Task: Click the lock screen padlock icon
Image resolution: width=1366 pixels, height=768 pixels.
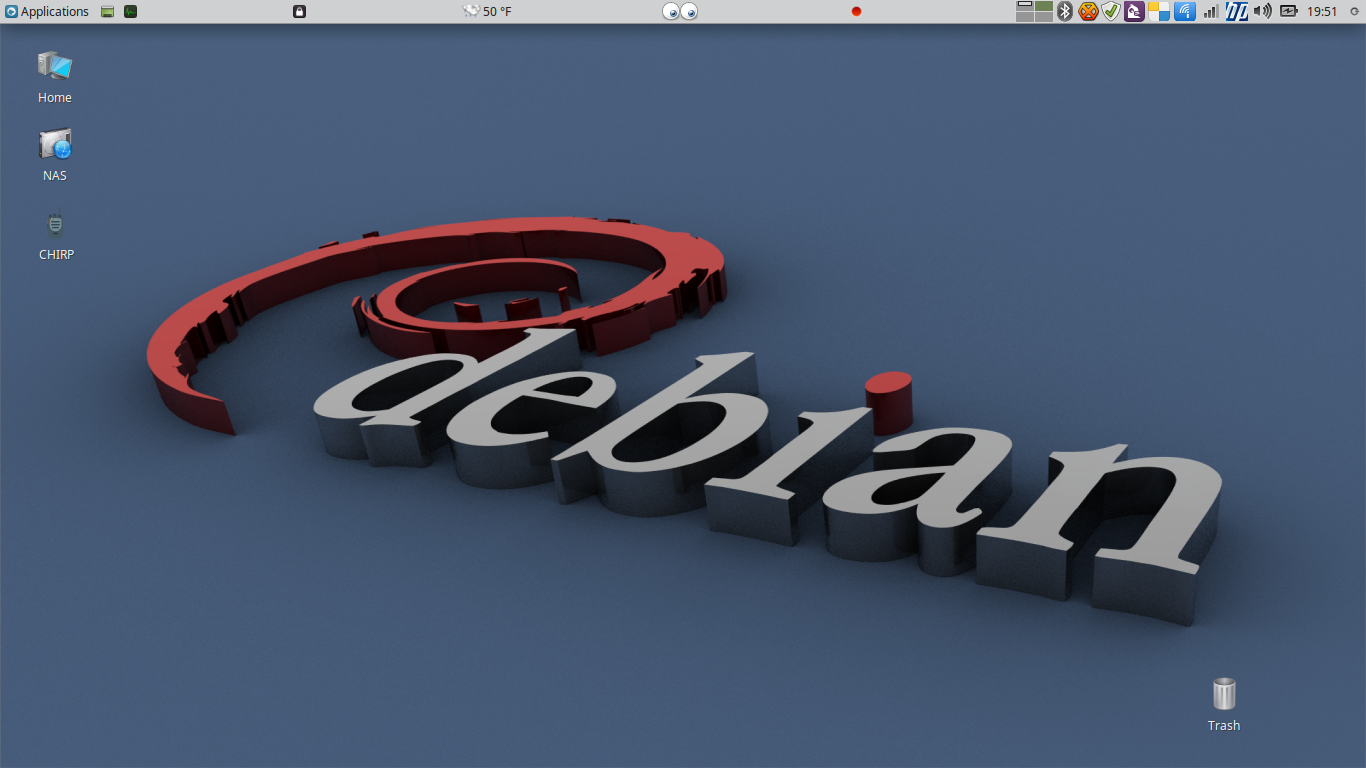Action: [x=299, y=12]
